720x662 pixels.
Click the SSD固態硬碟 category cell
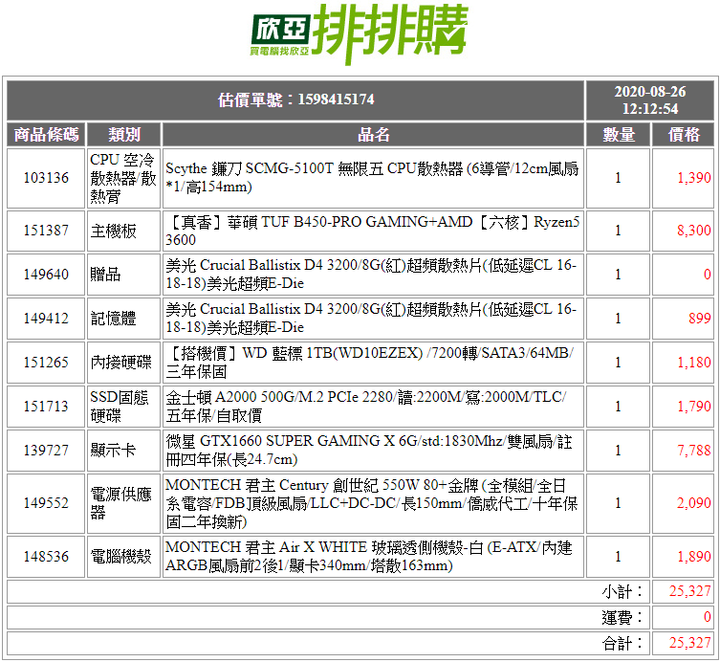click(123, 406)
